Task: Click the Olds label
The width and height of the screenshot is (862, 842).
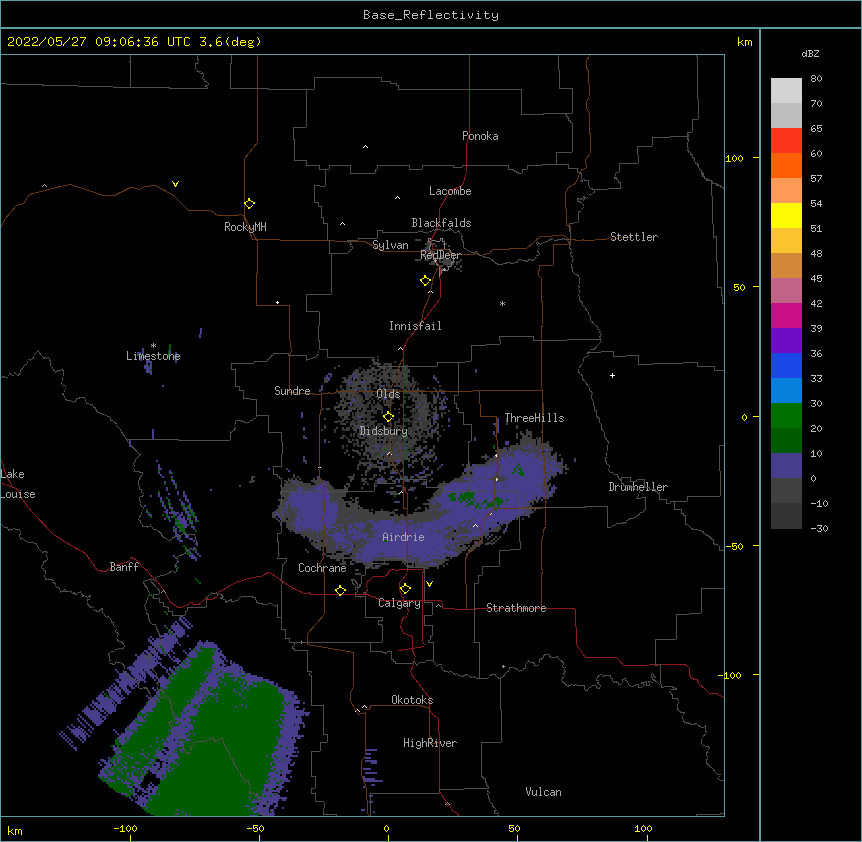Action: coord(388,394)
